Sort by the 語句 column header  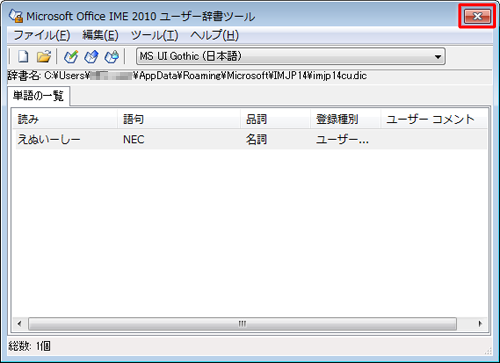point(179,119)
